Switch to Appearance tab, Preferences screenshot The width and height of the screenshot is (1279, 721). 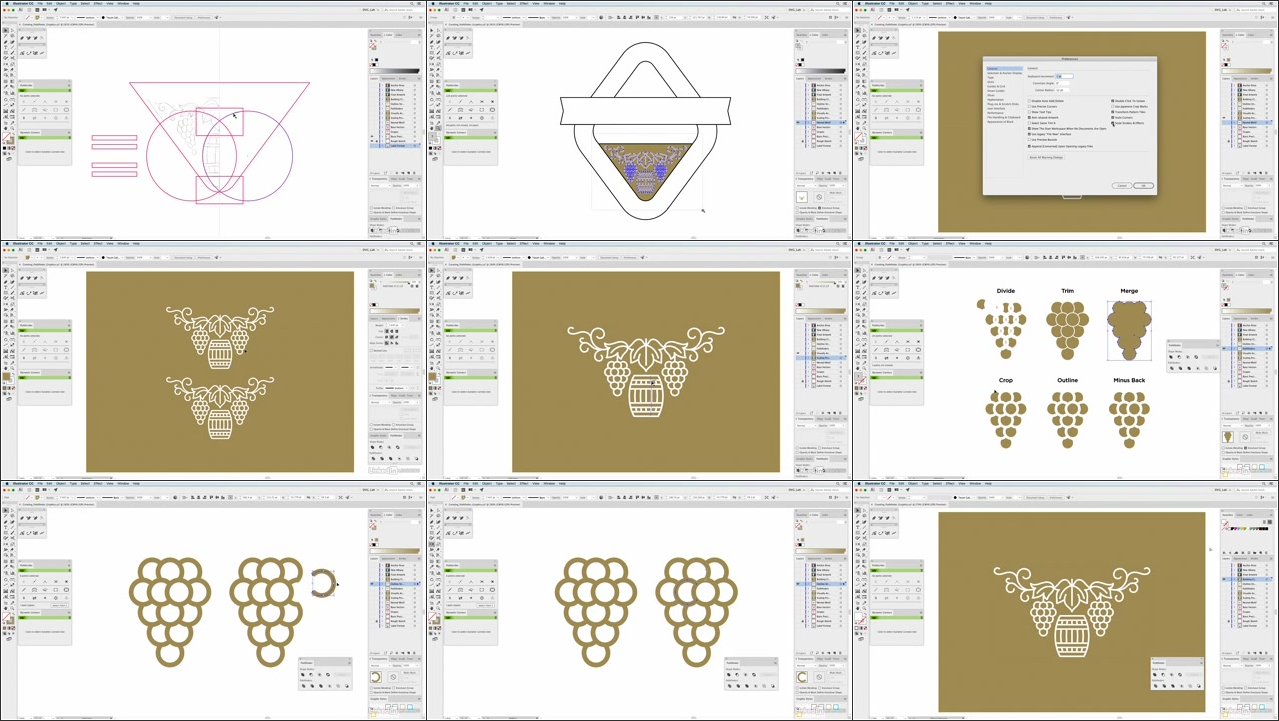click(1240, 79)
